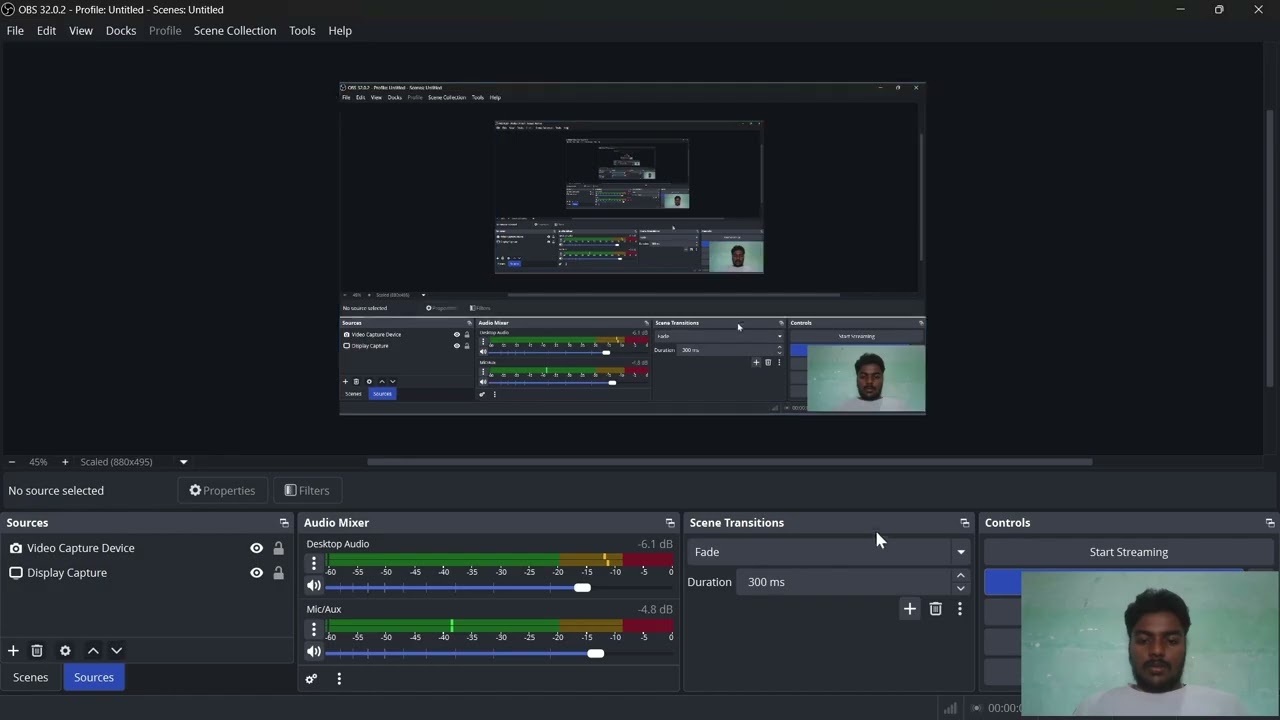This screenshot has width=1280, height=720.
Task: Click the preview canvas thumbnail
Action: [632, 248]
